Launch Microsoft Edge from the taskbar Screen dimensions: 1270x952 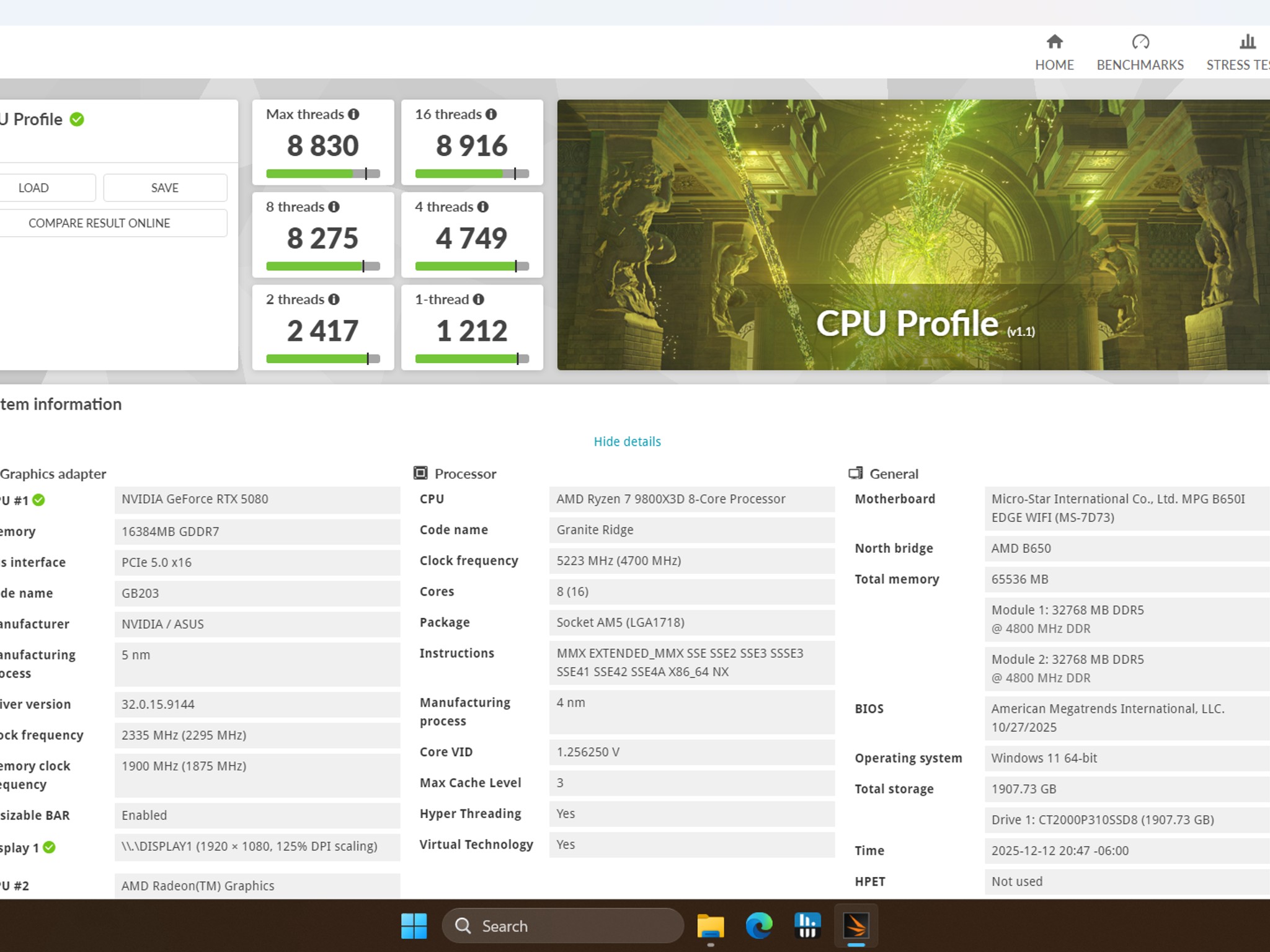pyautogui.click(x=759, y=926)
